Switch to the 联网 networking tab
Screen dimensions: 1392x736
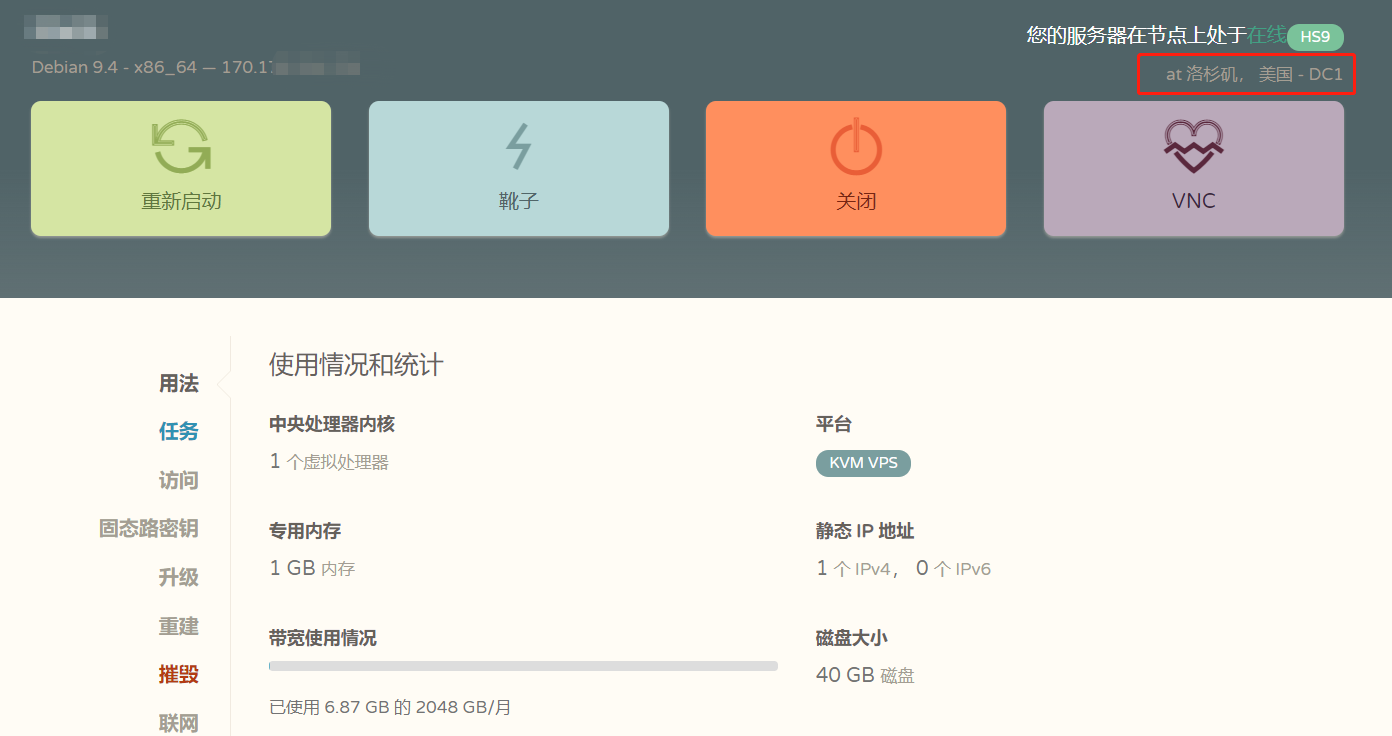click(x=178, y=722)
